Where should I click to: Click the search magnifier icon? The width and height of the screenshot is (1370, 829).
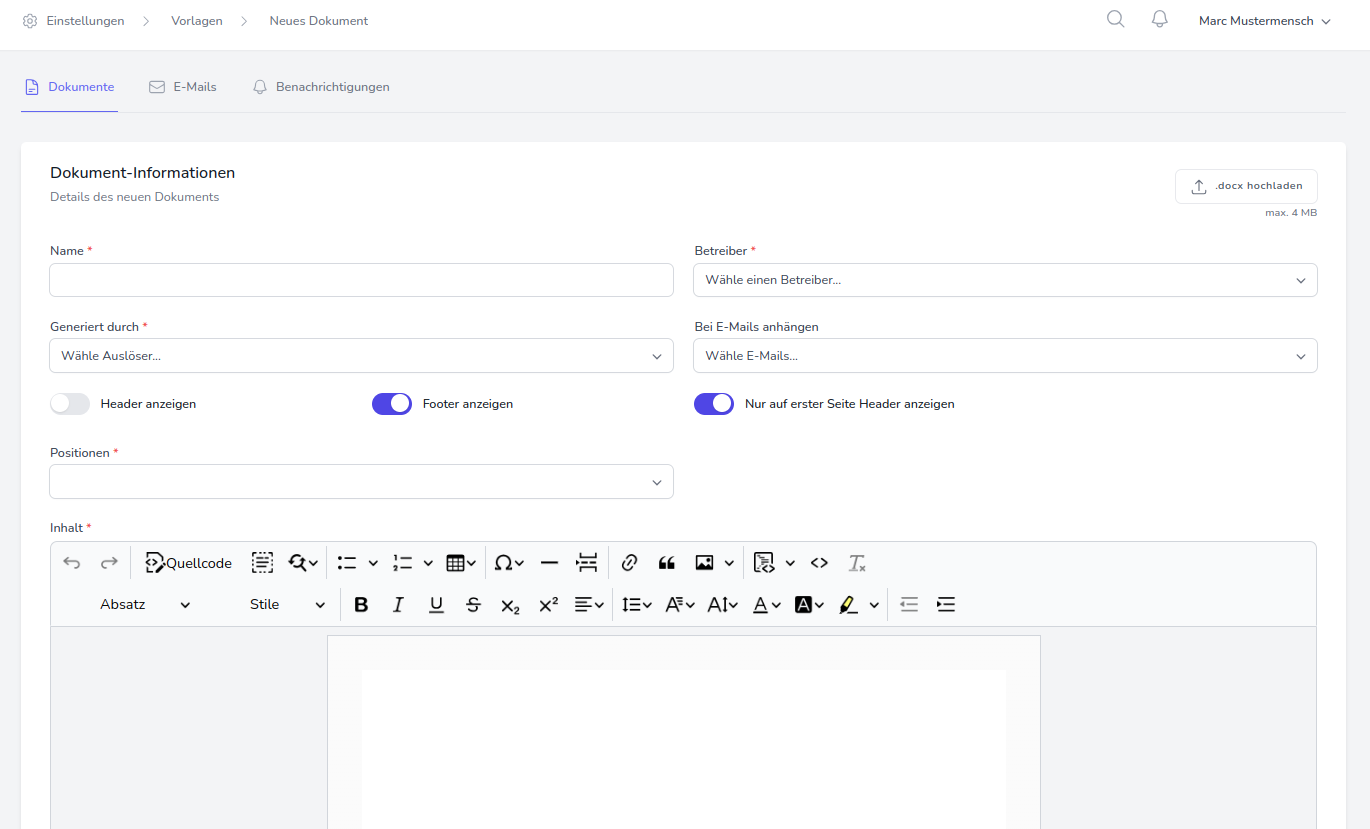(1116, 20)
